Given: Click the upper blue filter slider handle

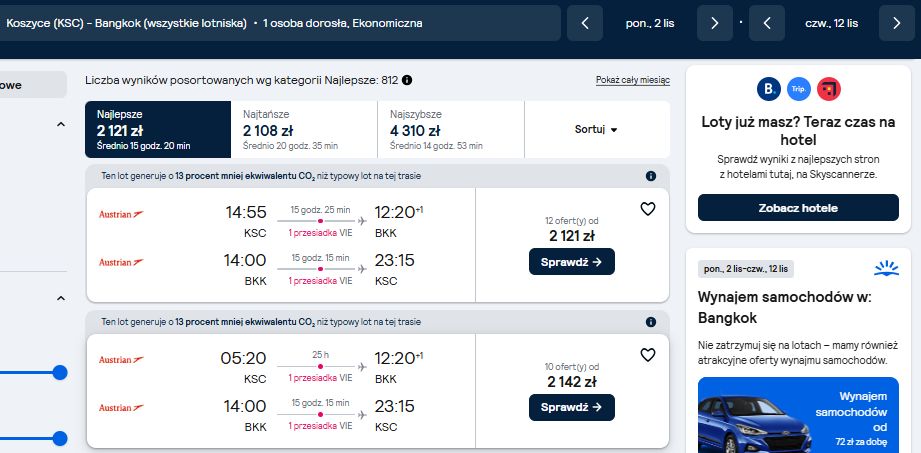Looking at the screenshot, I should [x=60, y=373].
